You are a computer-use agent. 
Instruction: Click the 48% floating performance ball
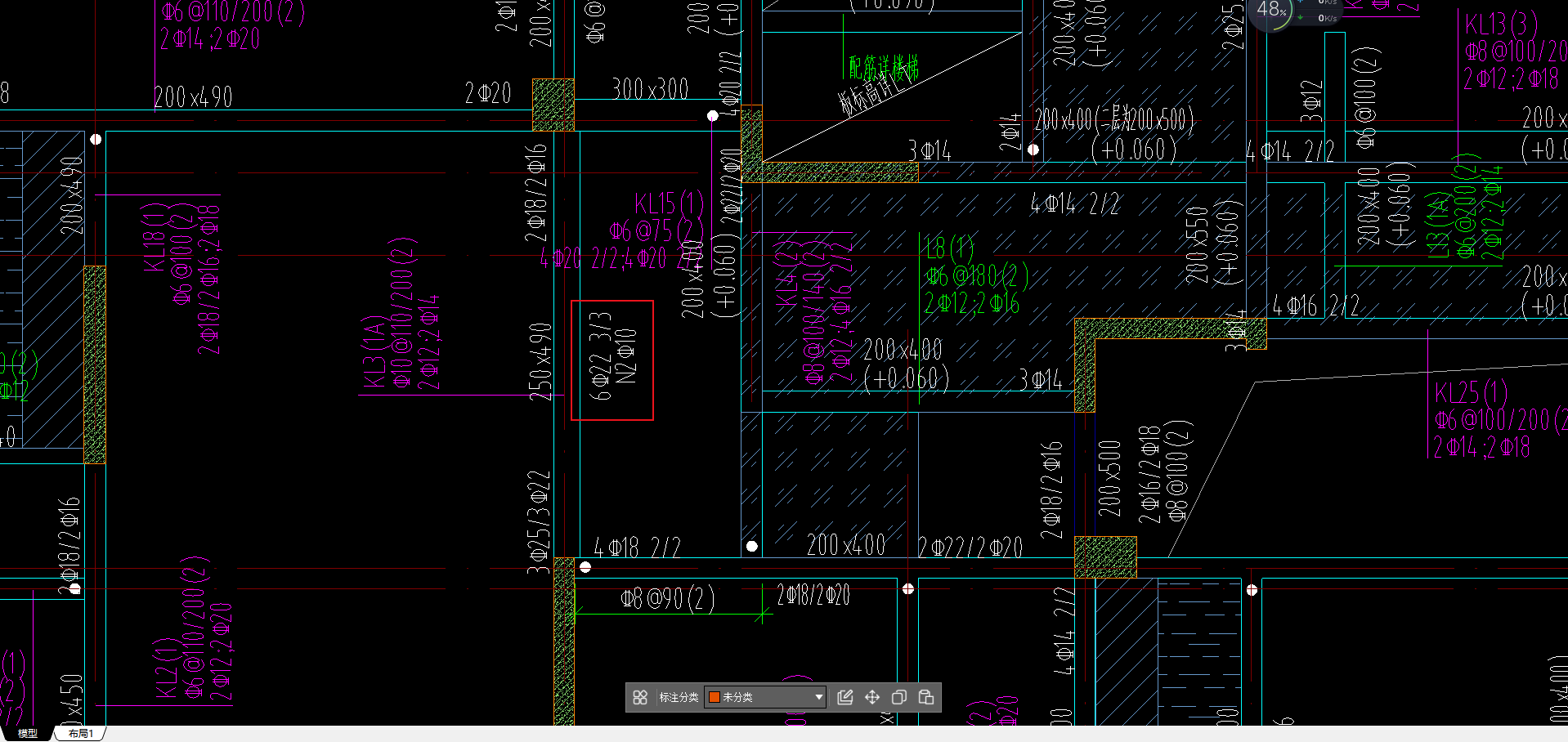click(1271, 11)
